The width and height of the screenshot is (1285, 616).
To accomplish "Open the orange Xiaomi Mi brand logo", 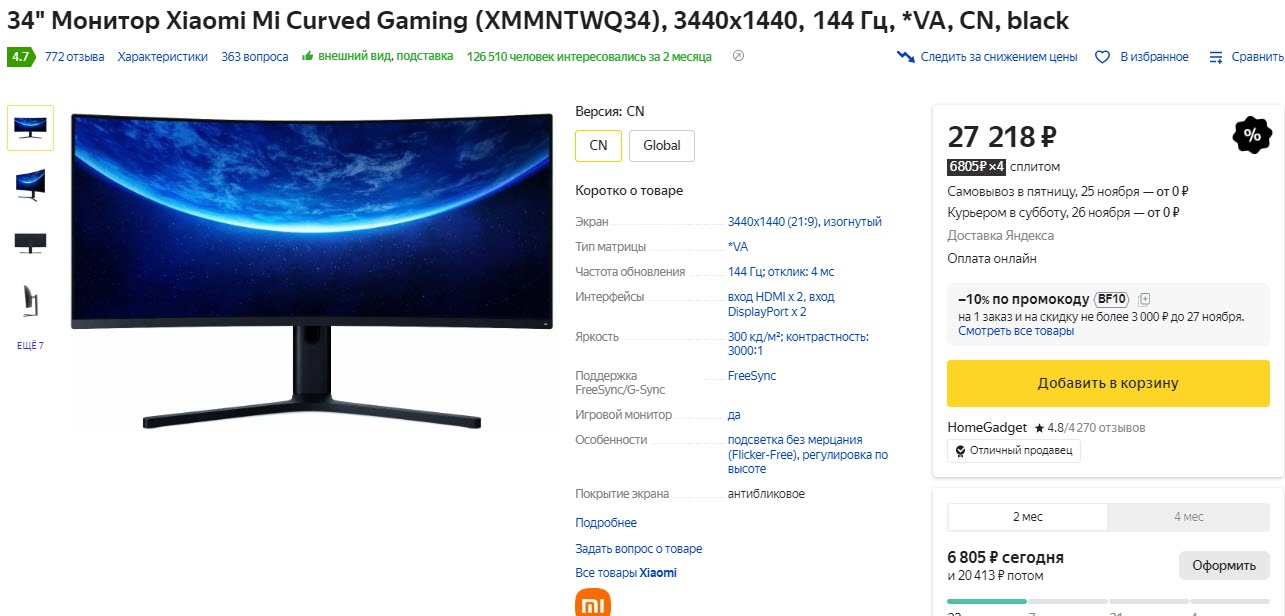I will pos(593,603).
